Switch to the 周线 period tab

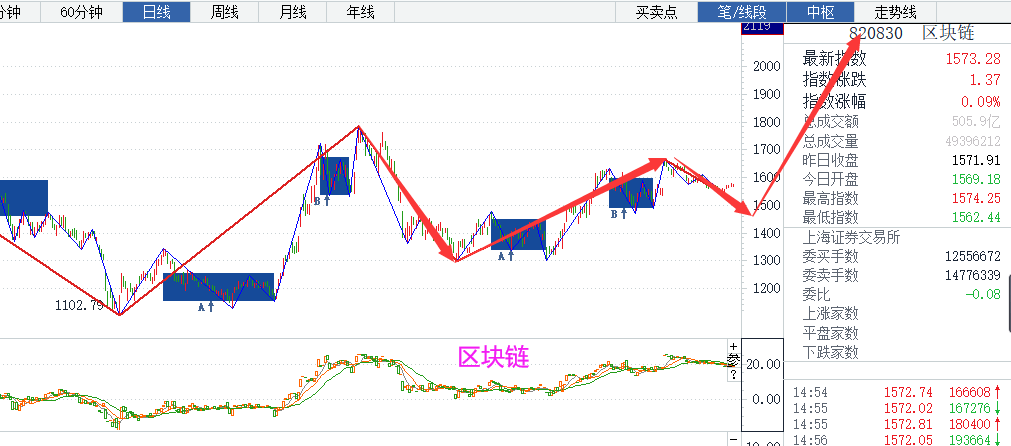[224, 12]
